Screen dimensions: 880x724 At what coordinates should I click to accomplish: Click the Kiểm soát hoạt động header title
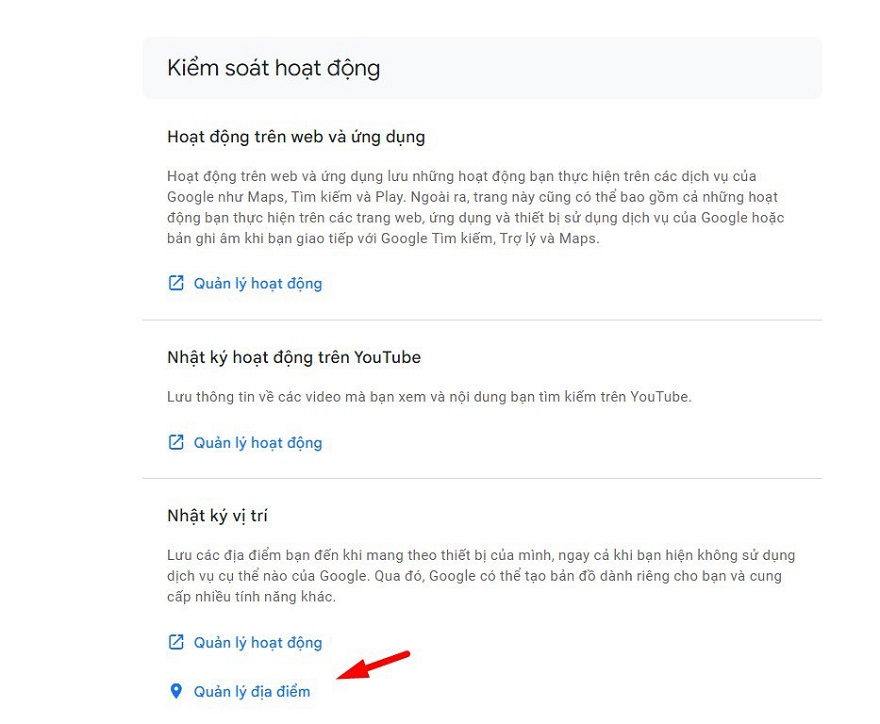pos(273,68)
